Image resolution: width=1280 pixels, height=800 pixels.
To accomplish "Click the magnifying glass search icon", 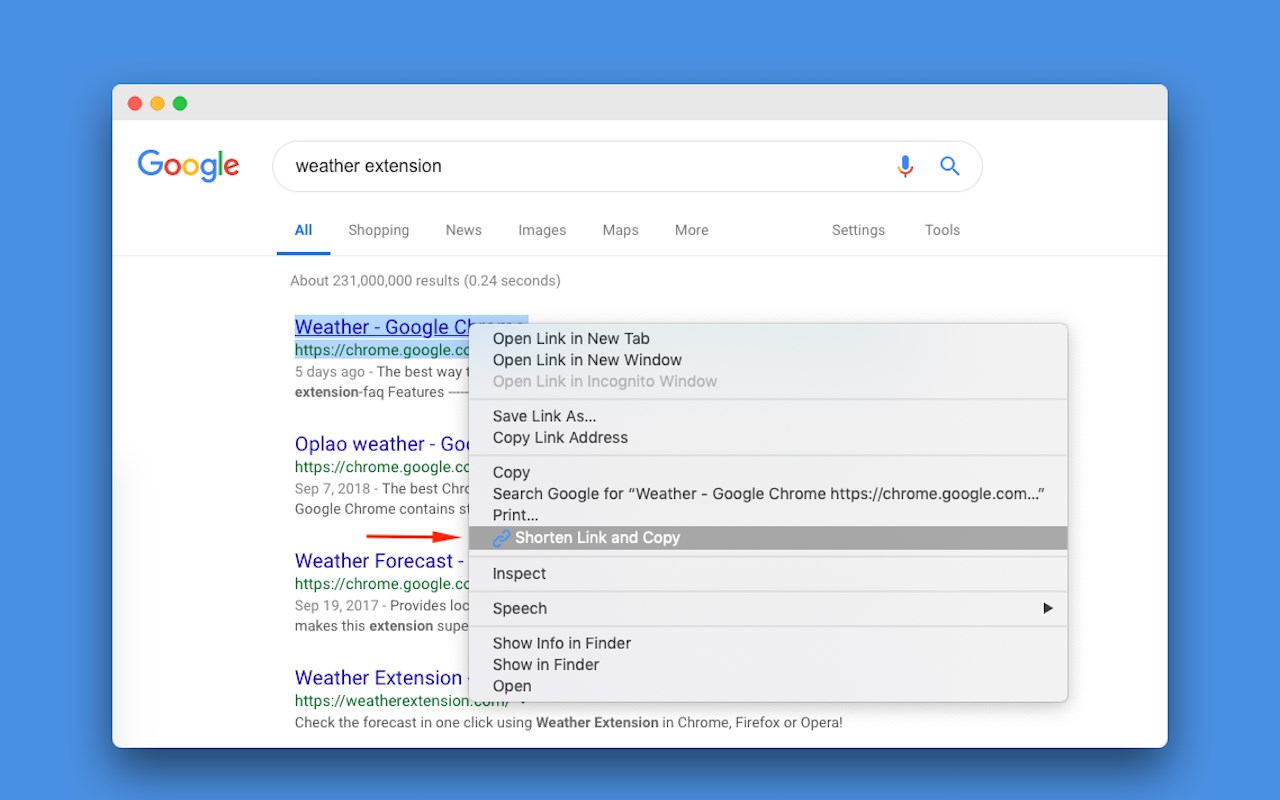I will 950,166.
